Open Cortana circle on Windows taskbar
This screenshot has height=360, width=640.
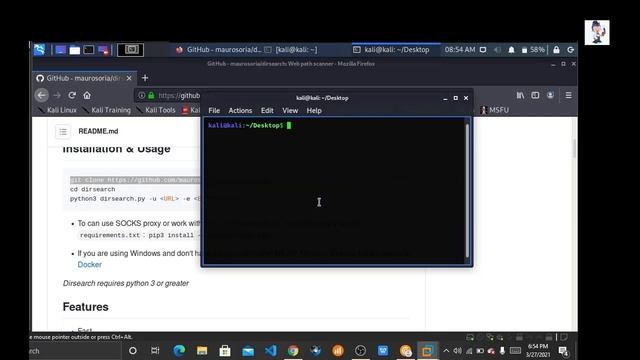(x=133, y=351)
